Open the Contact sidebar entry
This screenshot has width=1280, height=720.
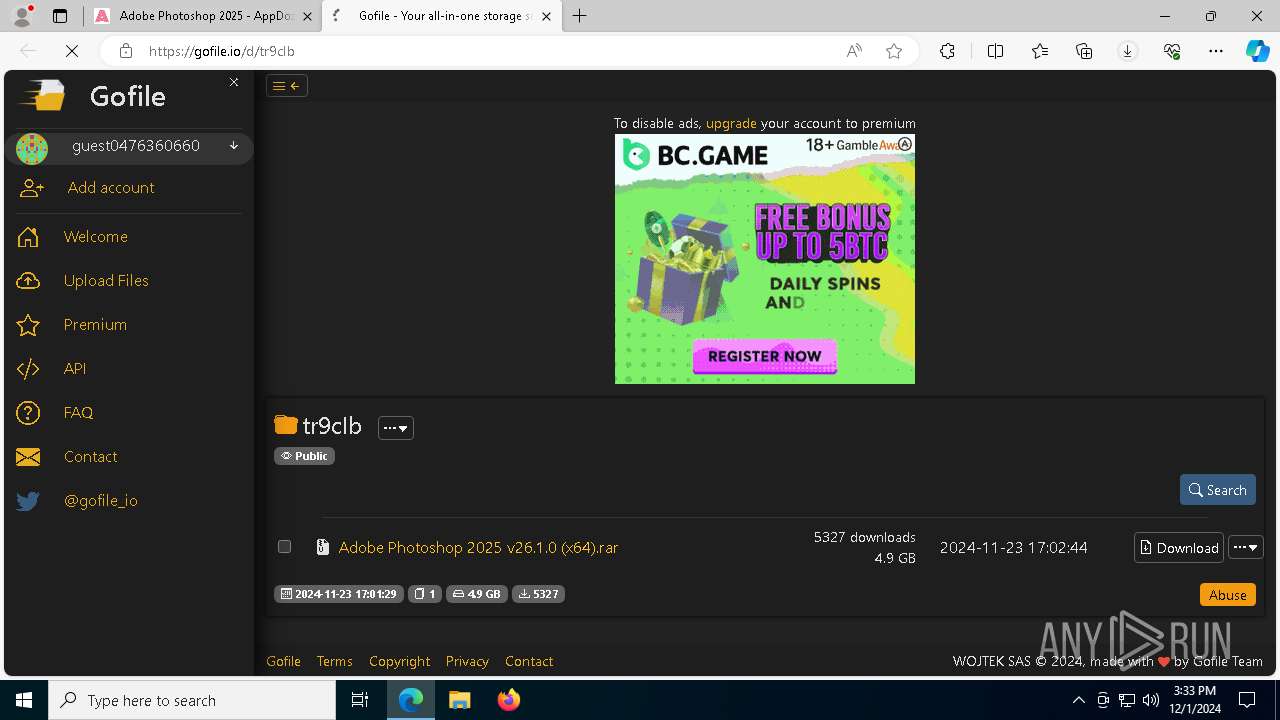click(x=91, y=457)
